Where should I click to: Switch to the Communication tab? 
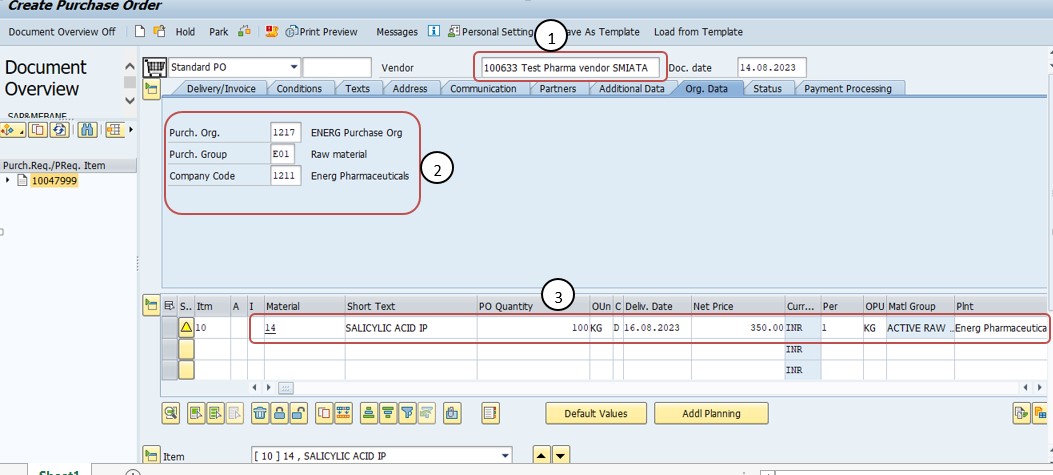[x=483, y=88]
